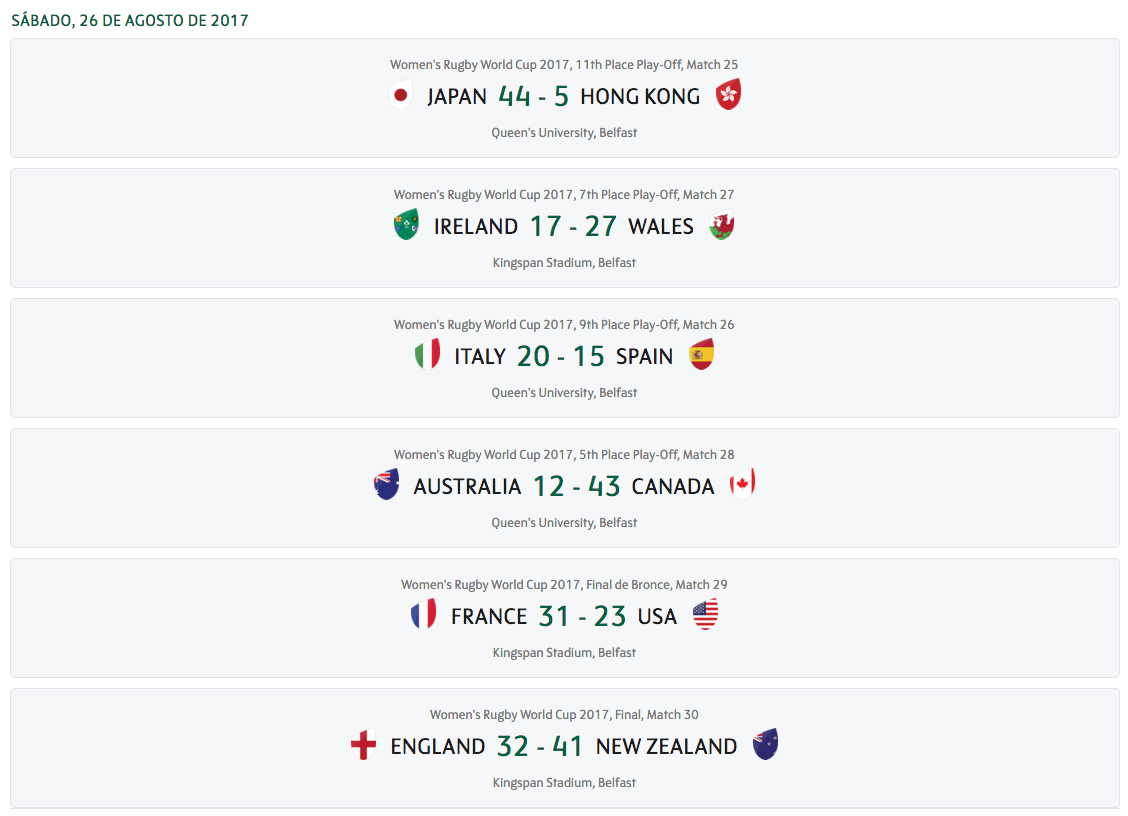Open the Ireland 17 - 27 Wales score
1128x816 pixels.
(x=573, y=226)
